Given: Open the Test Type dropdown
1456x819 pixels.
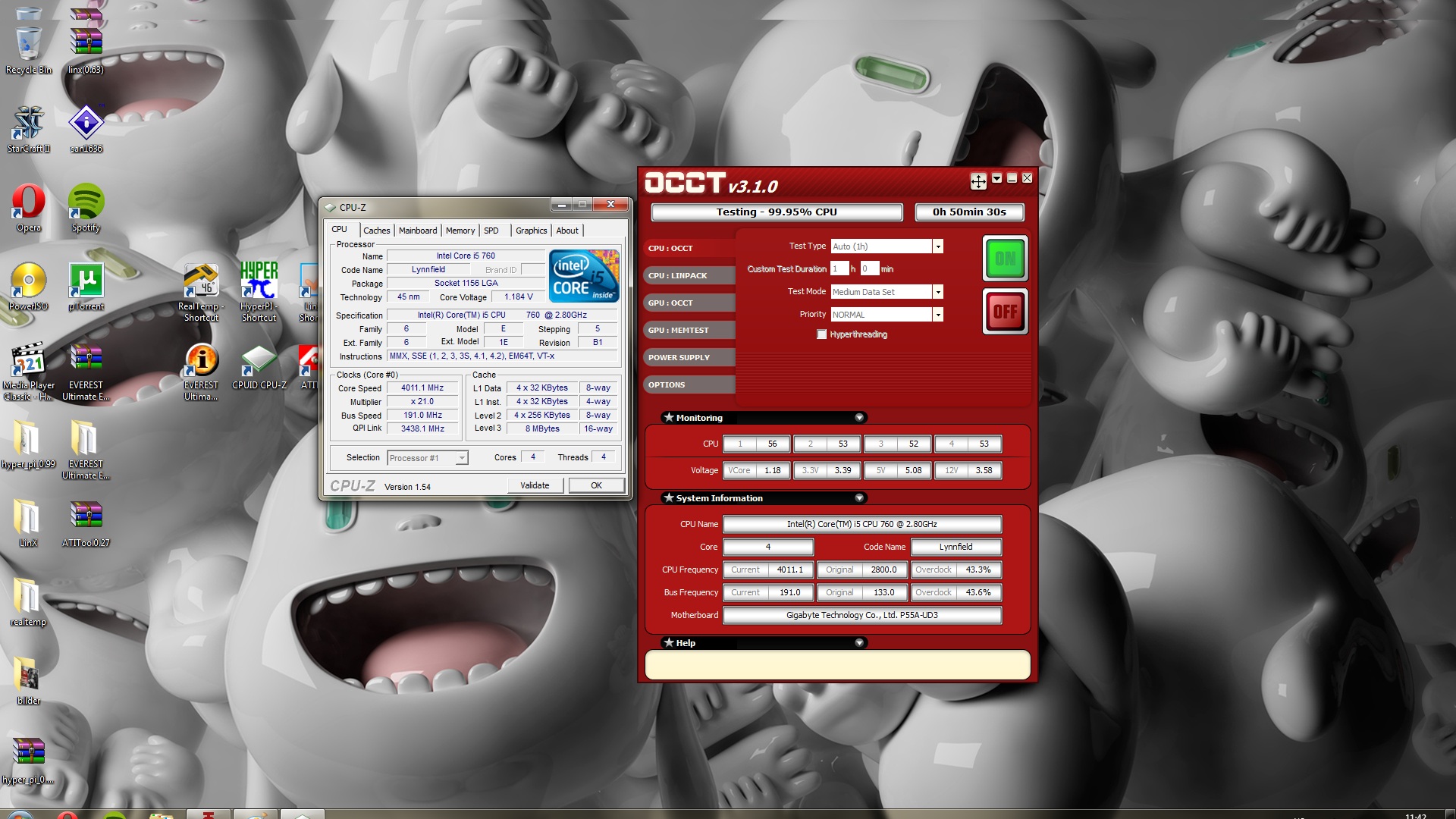Looking at the screenshot, I should (937, 246).
